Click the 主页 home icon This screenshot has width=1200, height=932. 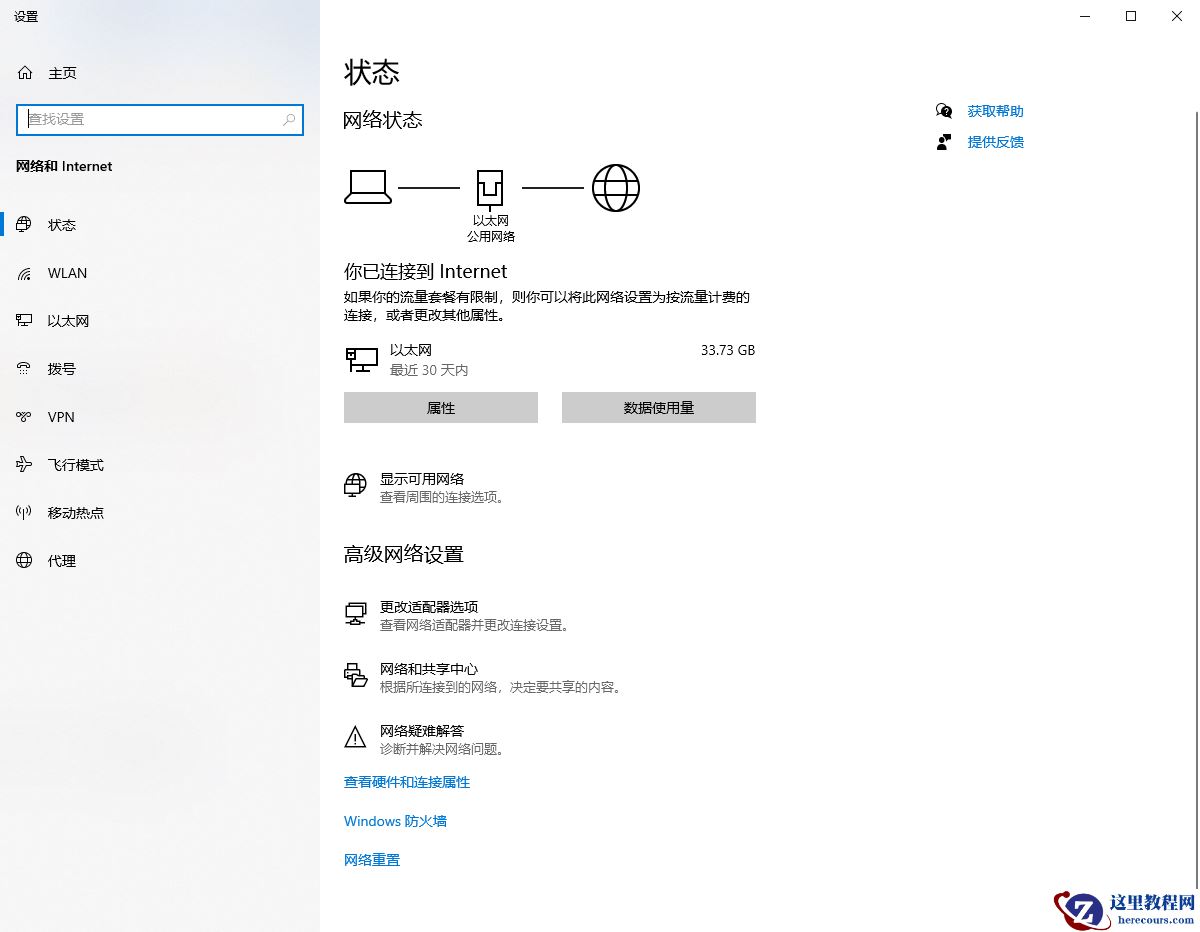24,72
